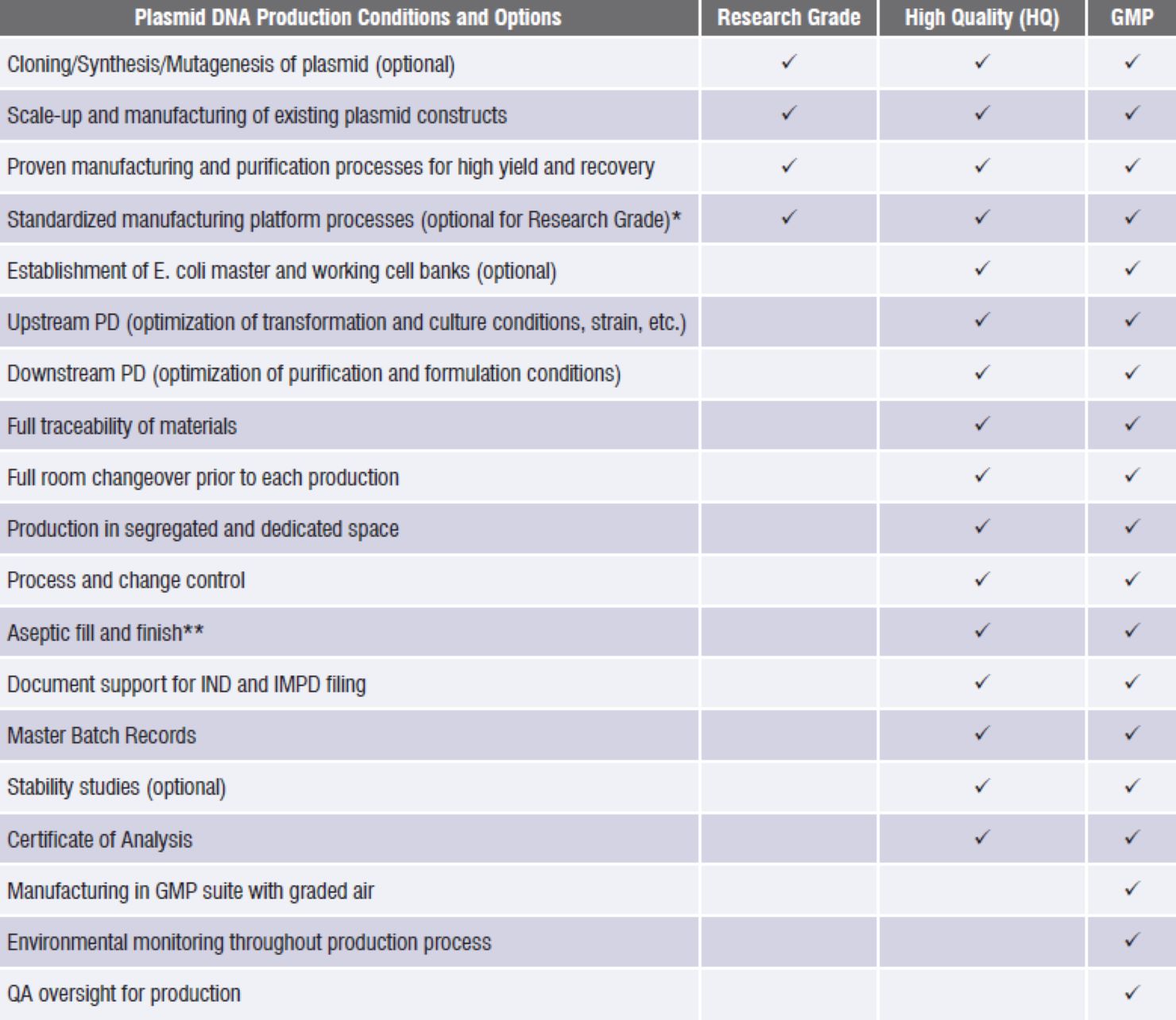Screen dimensions: 1176x1020
Task: Click Research Grade checkmark for Scale-up and manufacturing
Action: click(788, 114)
